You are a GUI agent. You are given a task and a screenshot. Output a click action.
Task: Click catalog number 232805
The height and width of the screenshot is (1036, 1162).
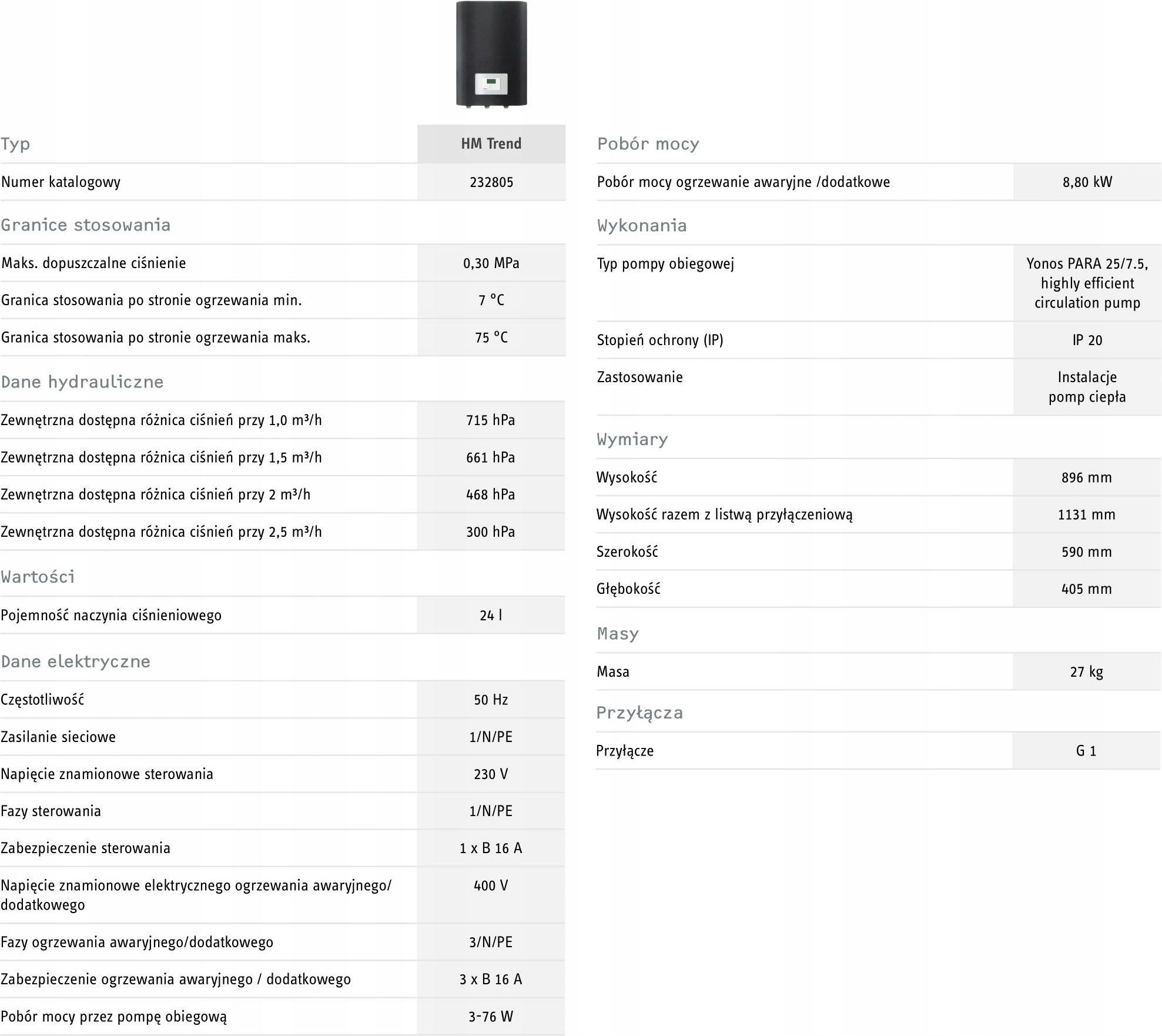491,182
